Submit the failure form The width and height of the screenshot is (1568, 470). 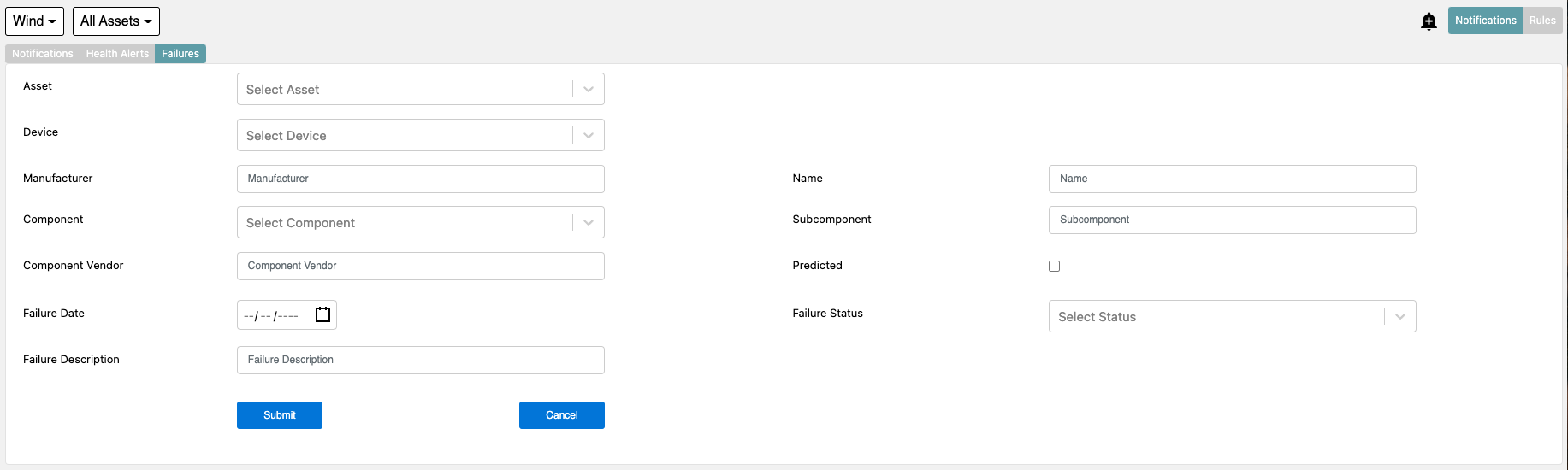click(x=280, y=415)
